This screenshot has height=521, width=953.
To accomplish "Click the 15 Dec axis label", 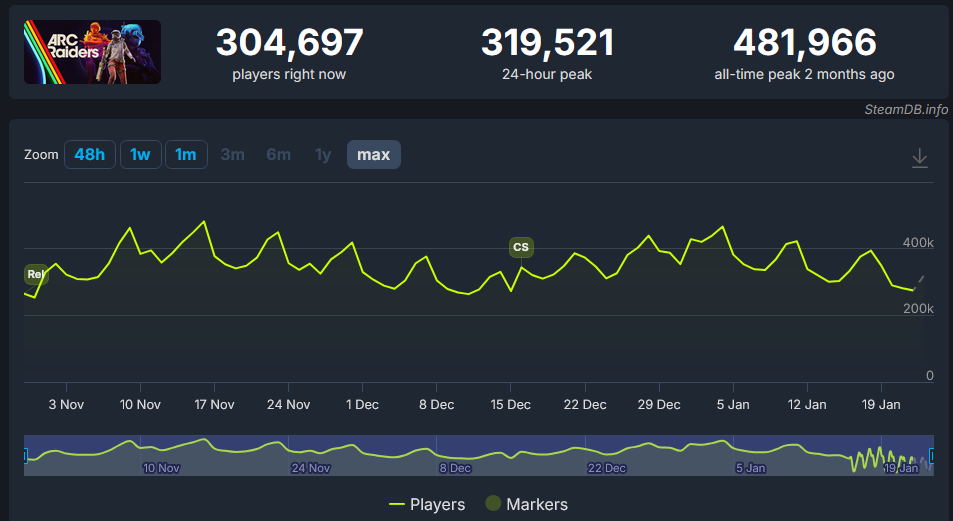I will pos(511,404).
